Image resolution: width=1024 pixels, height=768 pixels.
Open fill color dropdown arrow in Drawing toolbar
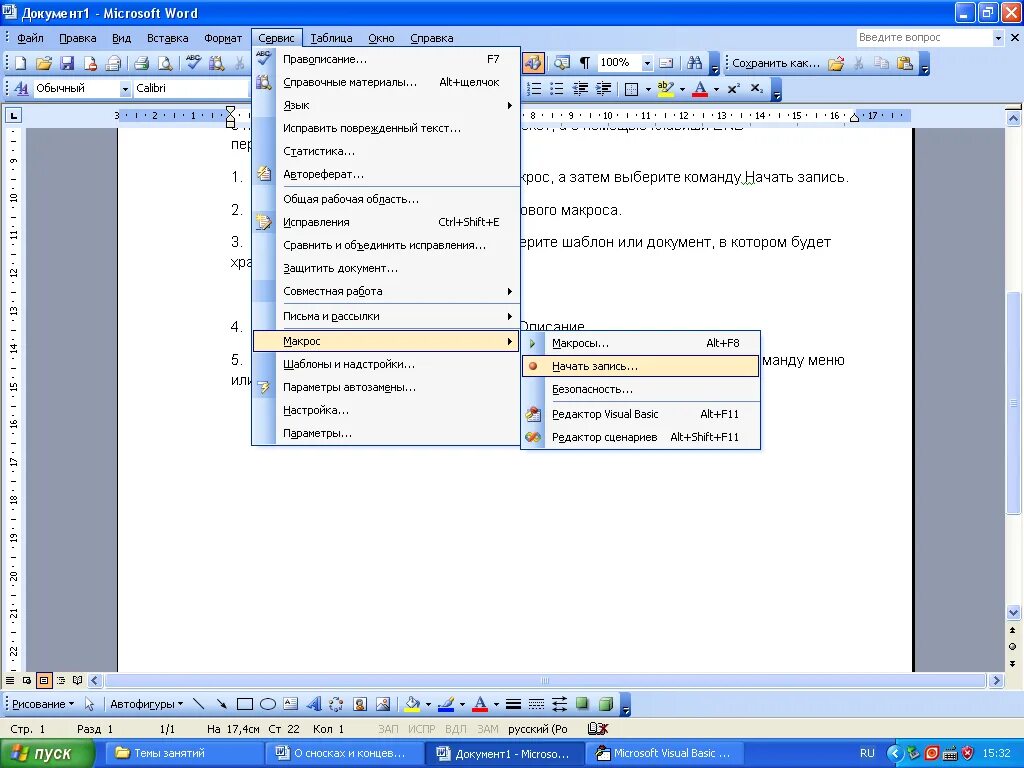pyautogui.click(x=428, y=704)
